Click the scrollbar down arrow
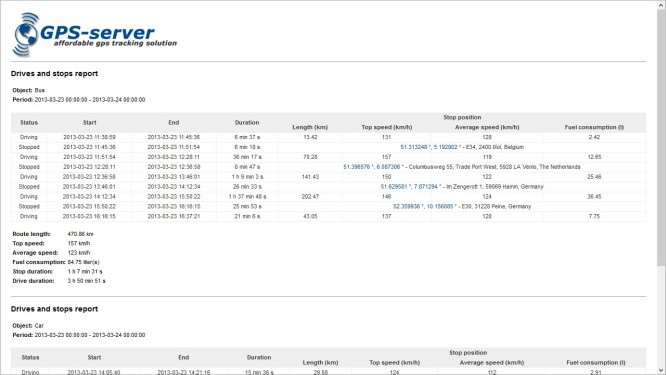This screenshot has width=666, height=375. tap(661, 370)
